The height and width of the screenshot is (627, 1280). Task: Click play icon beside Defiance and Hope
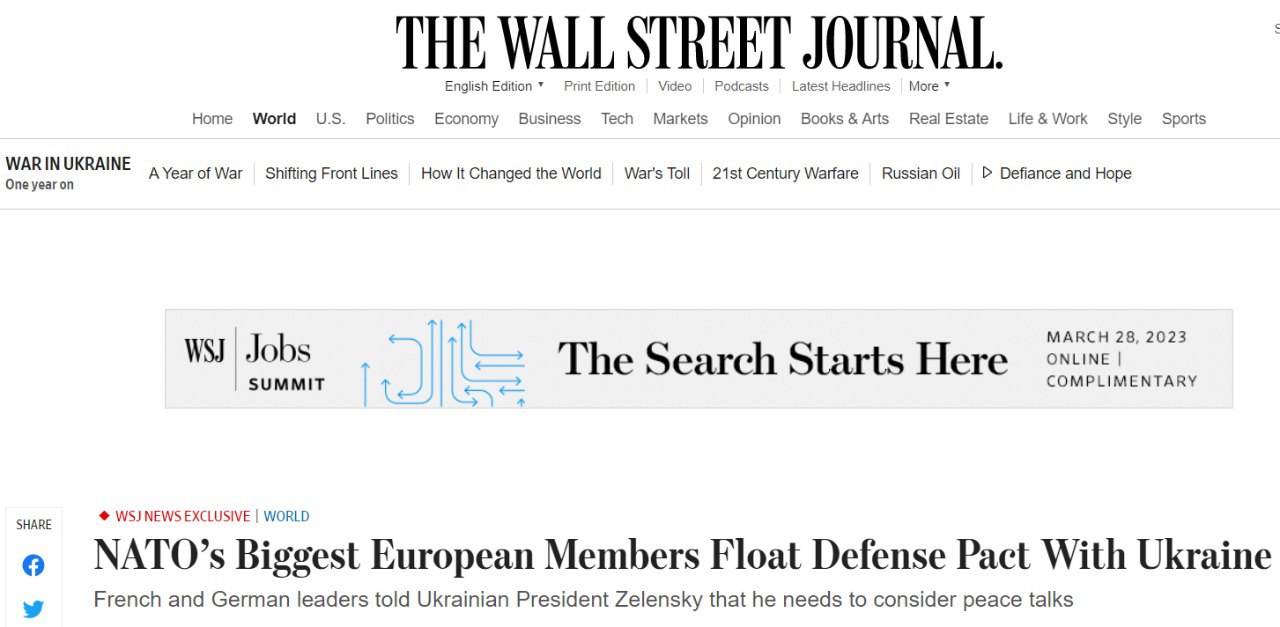[x=987, y=173]
